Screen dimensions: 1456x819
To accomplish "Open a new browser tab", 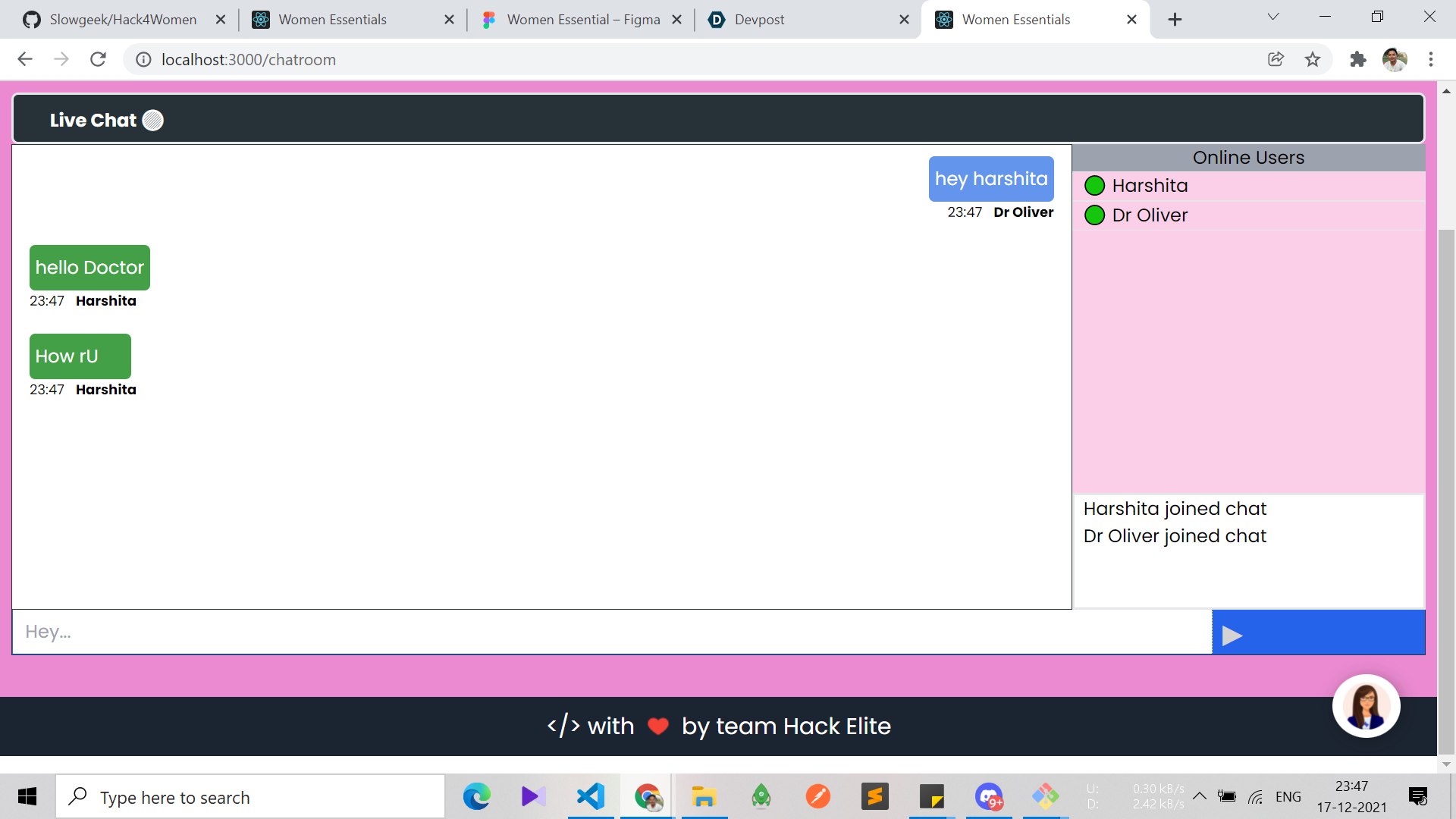I will point(1175,20).
